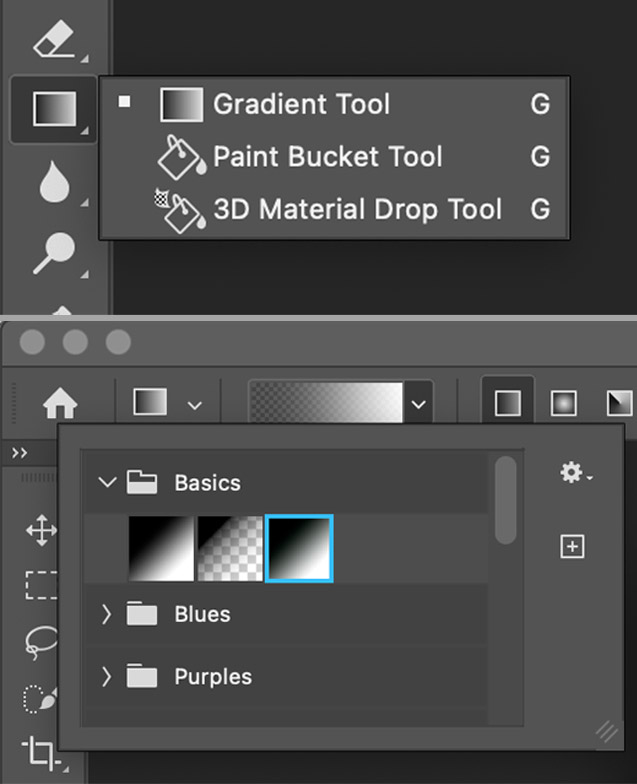This screenshot has width=637, height=784.
Task: Select the Move tool
Action: [42, 530]
